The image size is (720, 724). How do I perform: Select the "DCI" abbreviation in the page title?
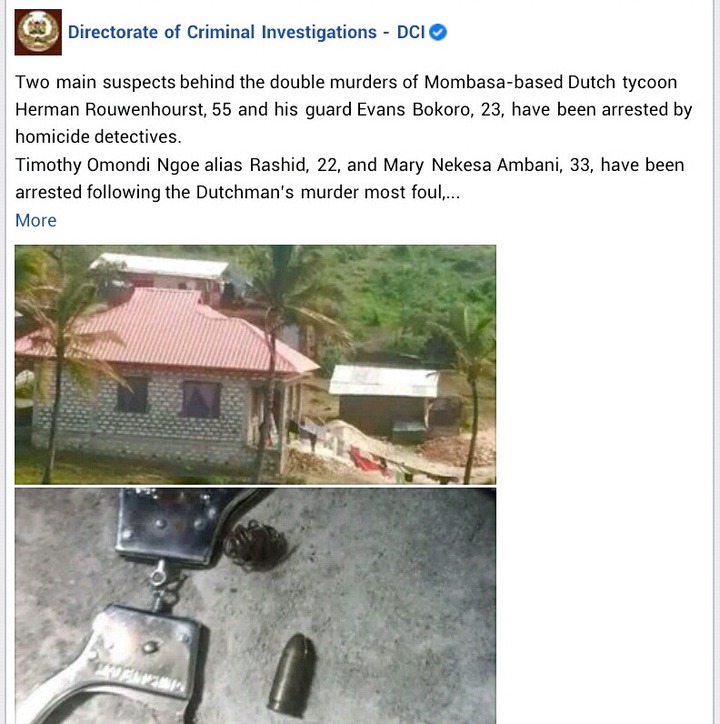tap(411, 32)
